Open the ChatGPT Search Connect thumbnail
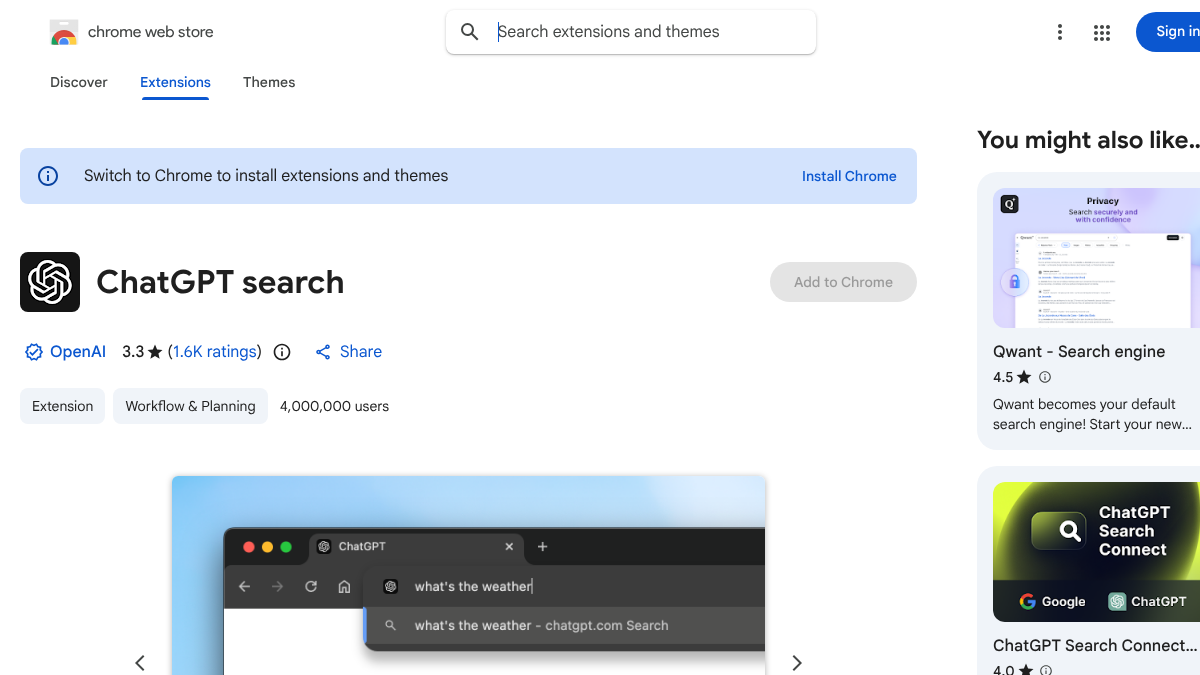Screen dimensions: 1200x675 click(x=1096, y=552)
